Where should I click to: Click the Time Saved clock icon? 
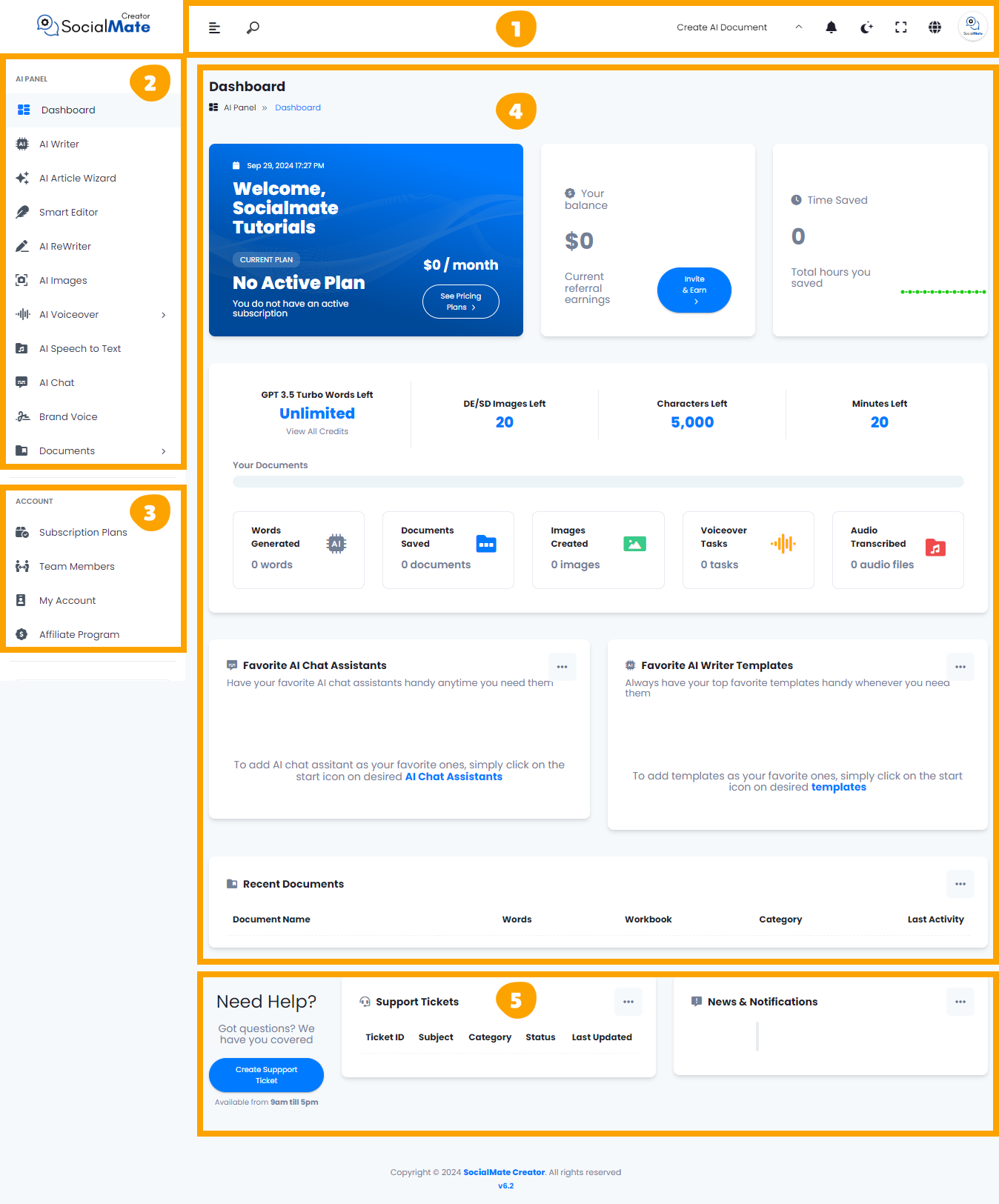[x=797, y=200]
